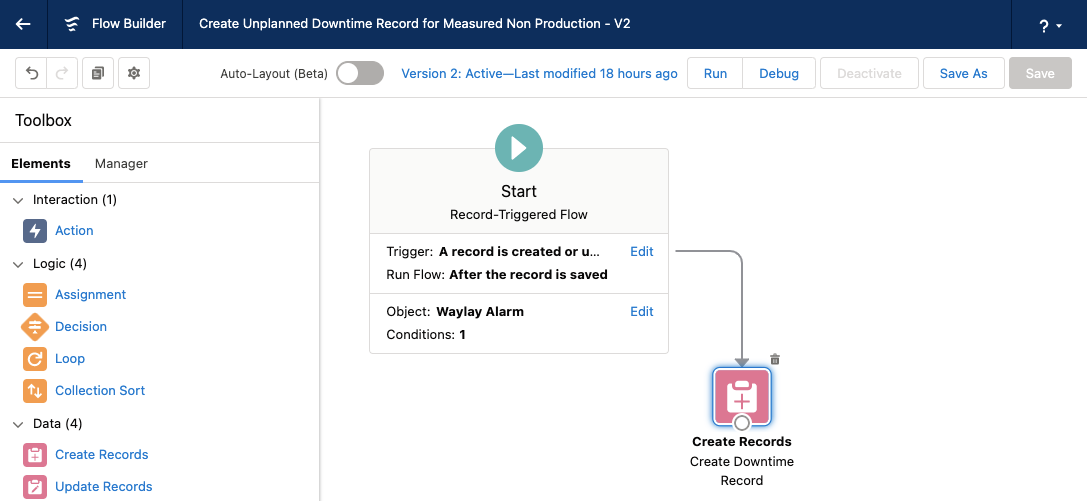This screenshot has width=1087, height=501.
Task: Click the Deactivate button
Action: [x=869, y=73]
